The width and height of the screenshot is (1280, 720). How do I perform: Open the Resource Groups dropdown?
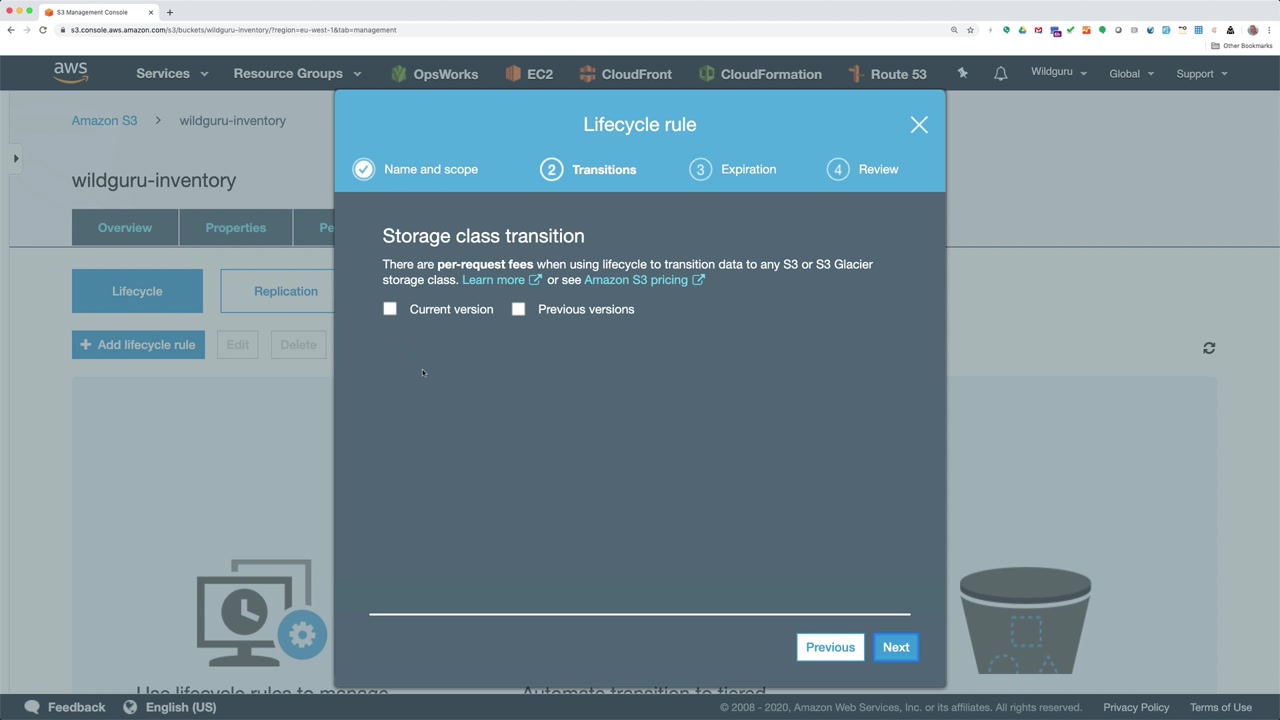click(297, 74)
